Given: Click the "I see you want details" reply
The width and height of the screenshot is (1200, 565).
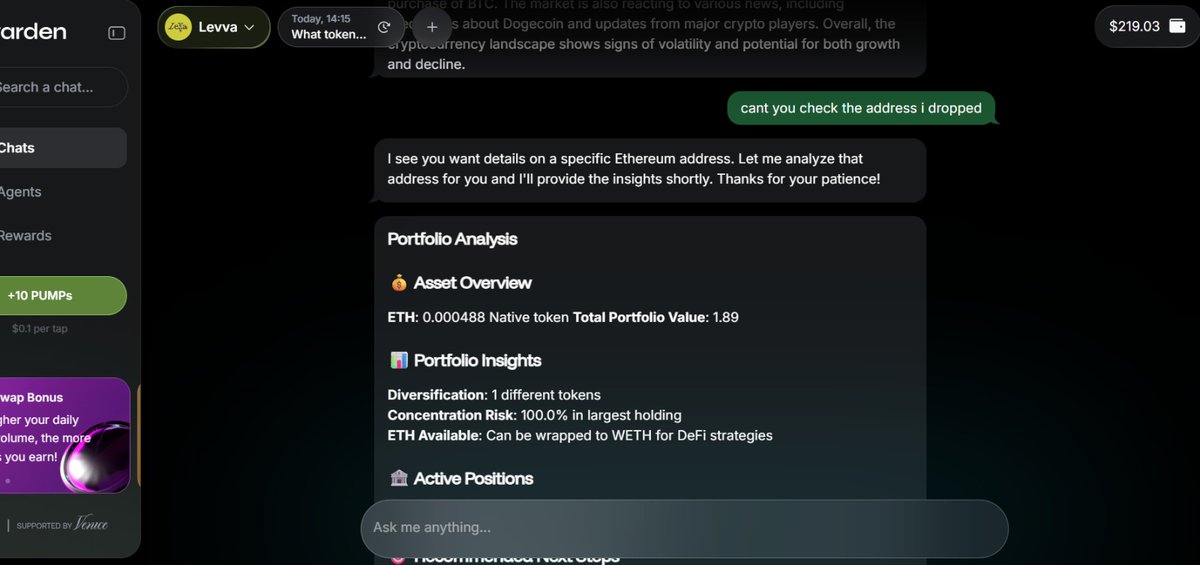Looking at the screenshot, I should 650,169.
